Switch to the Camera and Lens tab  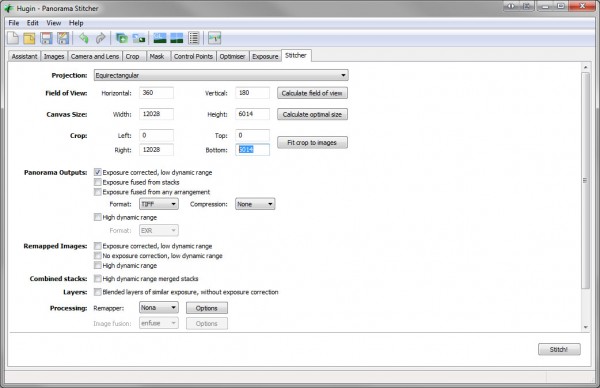(x=95, y=56)
